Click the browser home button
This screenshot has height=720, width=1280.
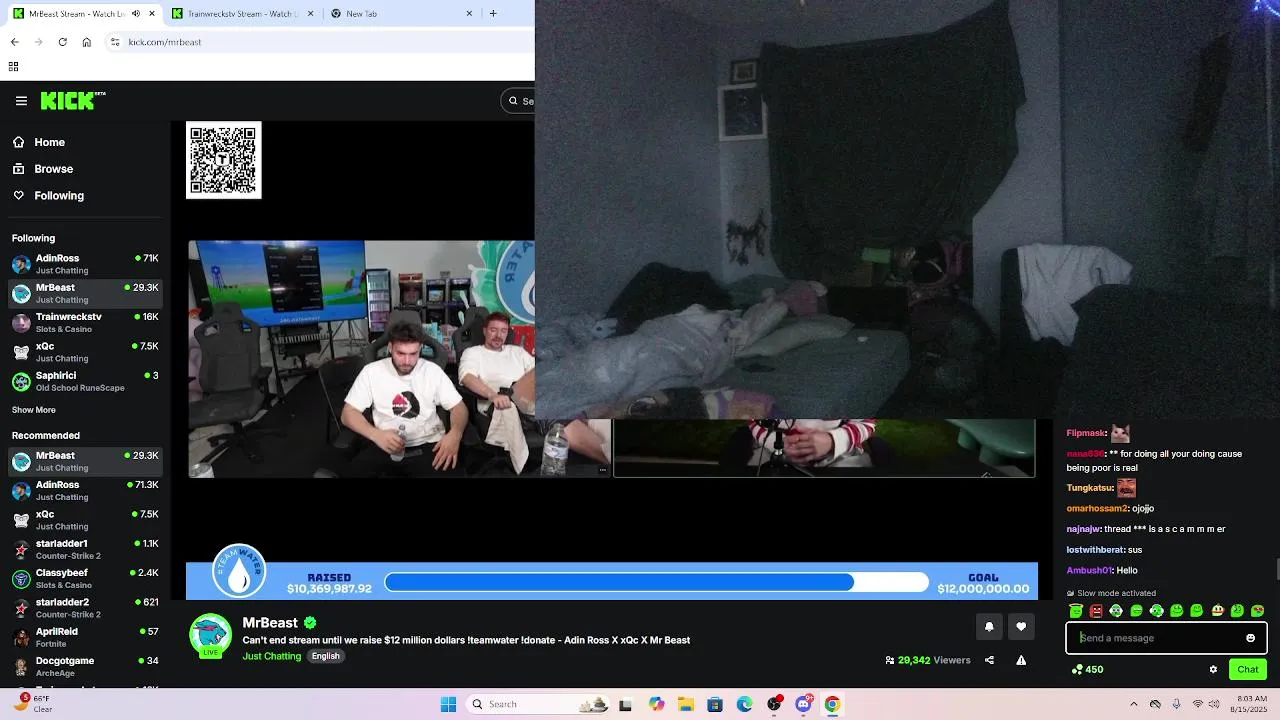coord(87,42)
